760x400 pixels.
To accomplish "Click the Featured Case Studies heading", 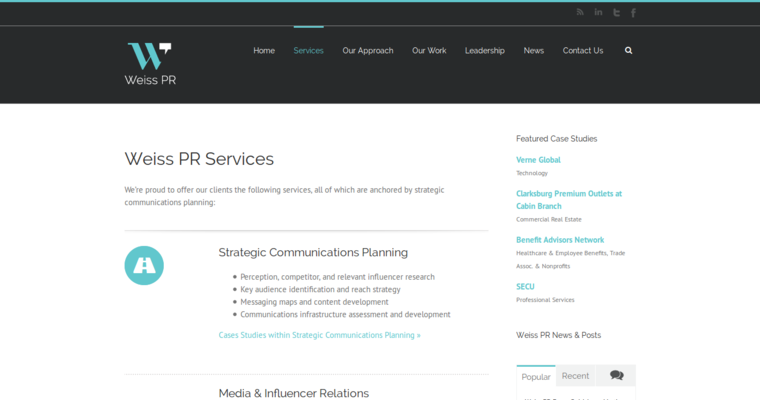I will click(x=556, y=139).
